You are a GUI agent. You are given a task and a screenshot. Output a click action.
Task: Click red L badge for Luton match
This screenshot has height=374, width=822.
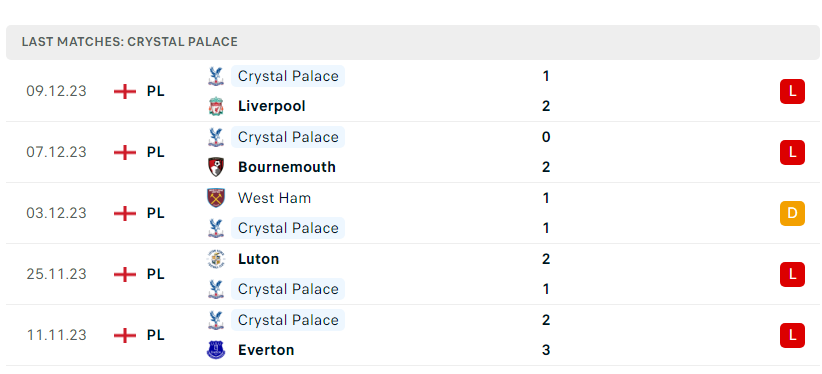pos(792,274)
